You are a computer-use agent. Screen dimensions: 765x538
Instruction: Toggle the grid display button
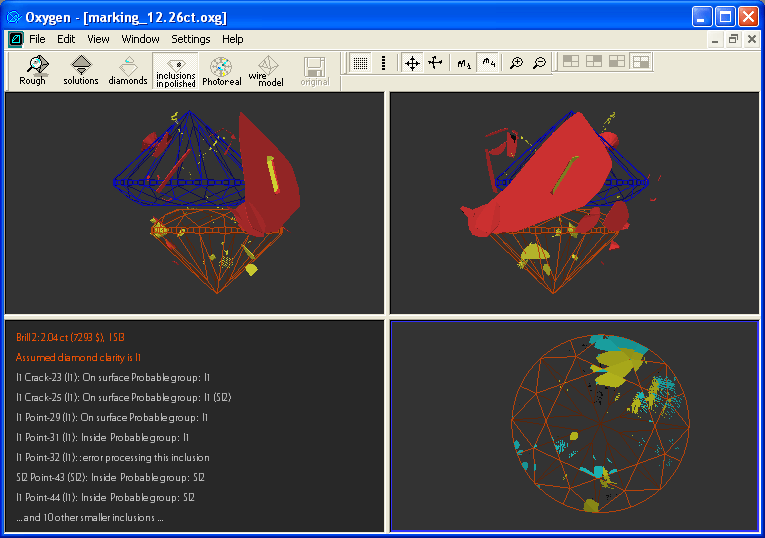[x=361, y=63]
